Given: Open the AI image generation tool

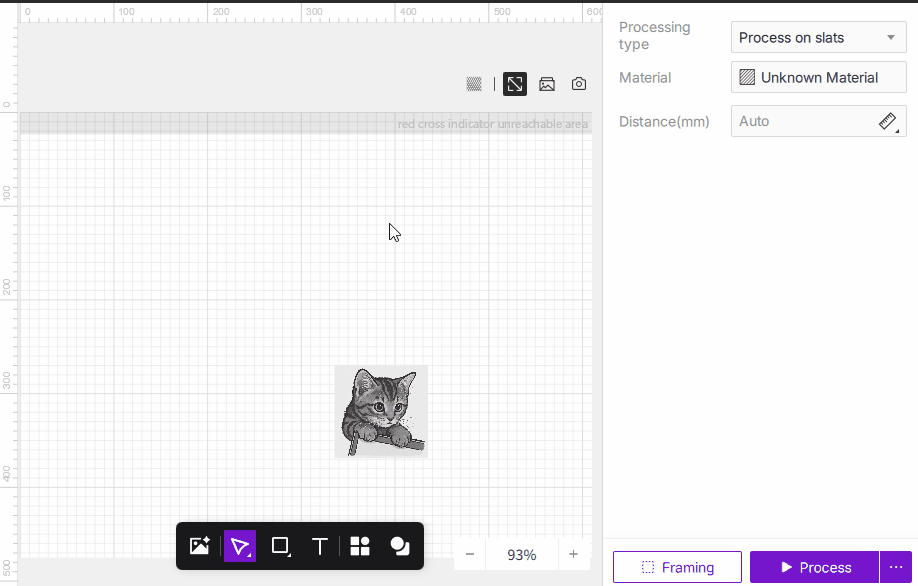Looking at the screenshot, I should tap(200, 546).
